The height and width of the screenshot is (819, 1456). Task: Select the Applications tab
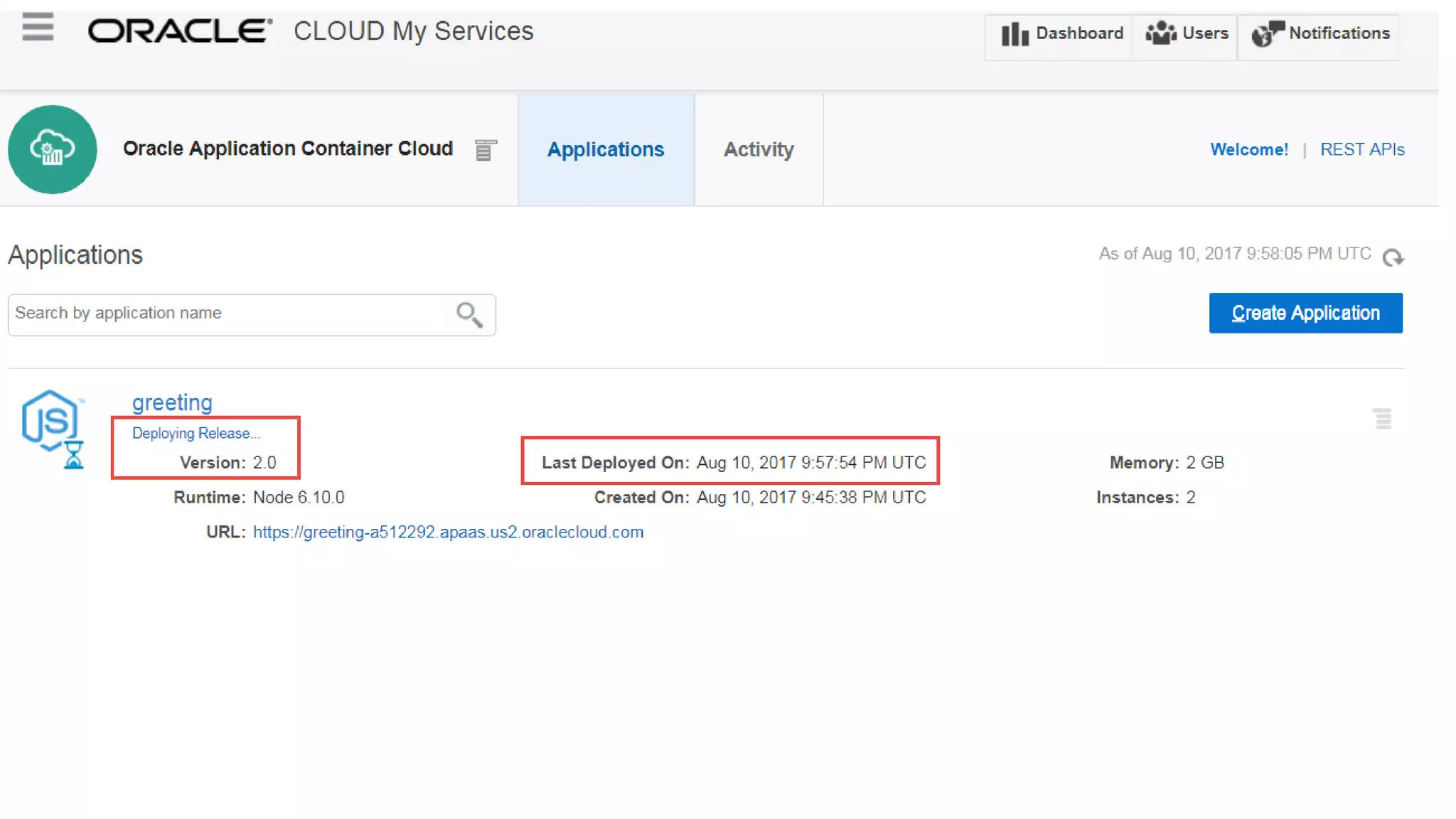point(606,149)
